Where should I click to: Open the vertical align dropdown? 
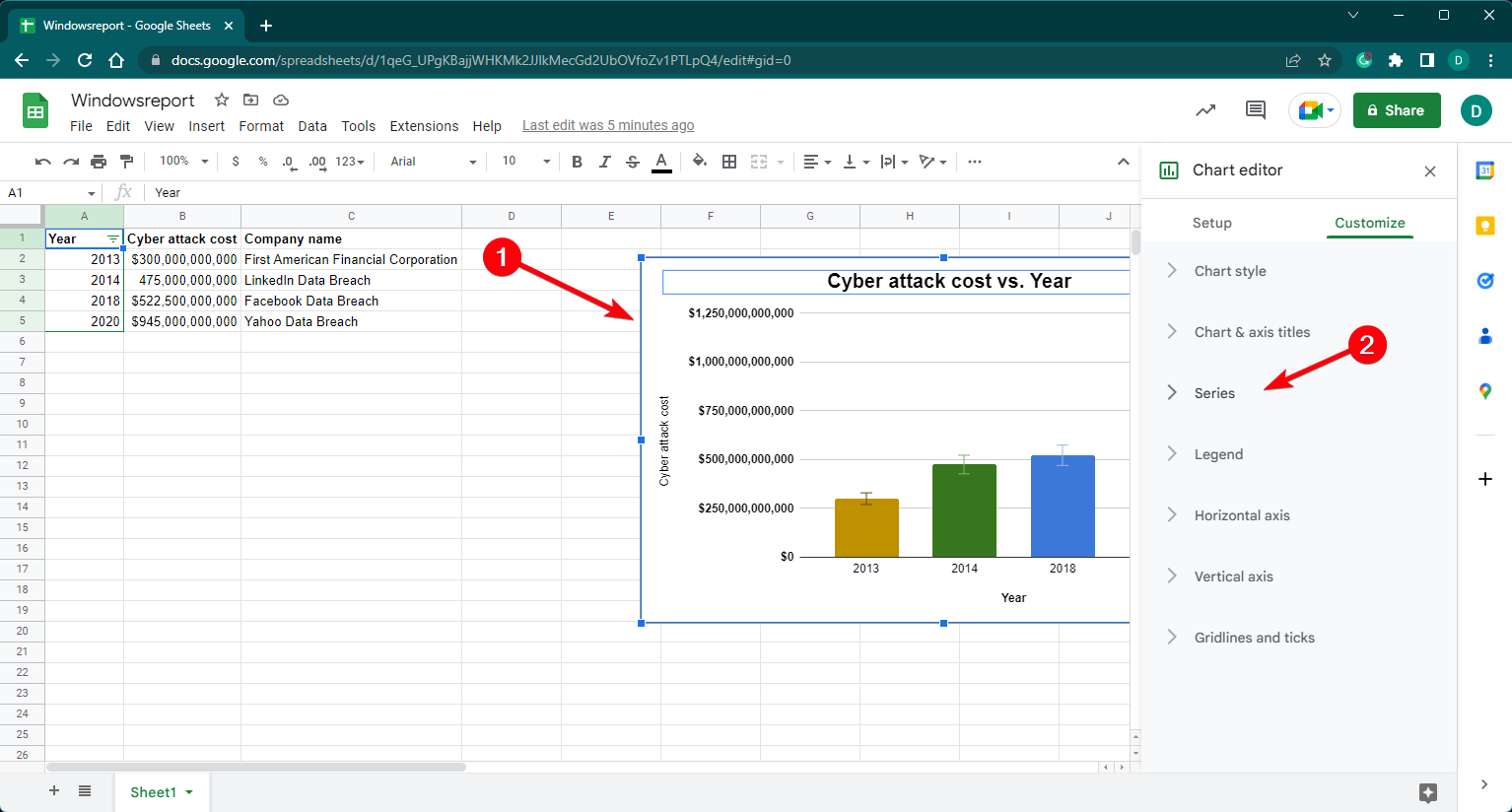pos(856,162)
